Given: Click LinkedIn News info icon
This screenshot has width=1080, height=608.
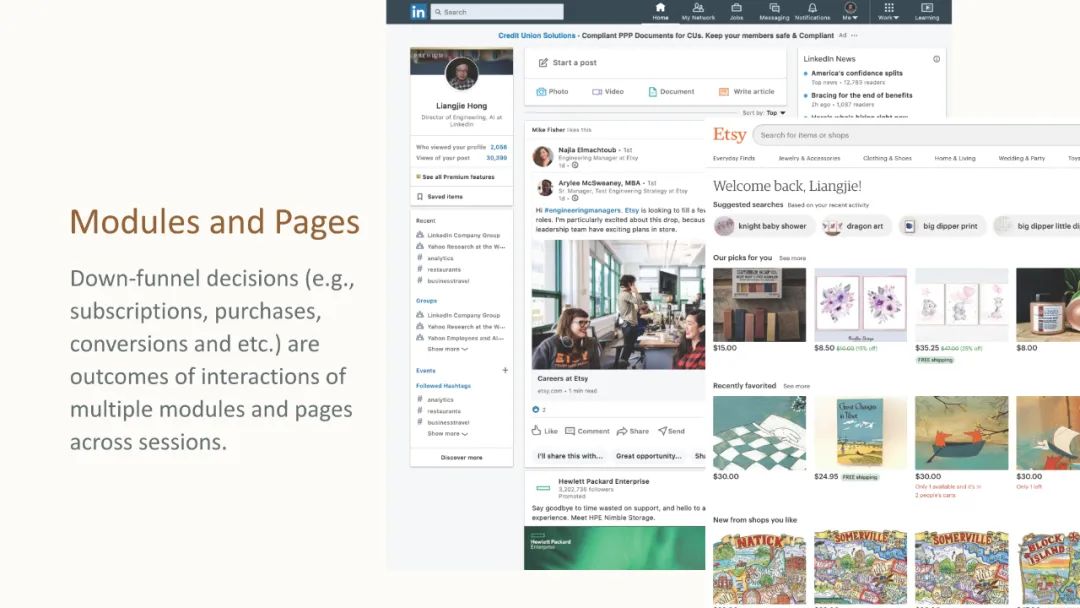Looking at the screenshot, I should pyautogui.click(x=936, y=59).
